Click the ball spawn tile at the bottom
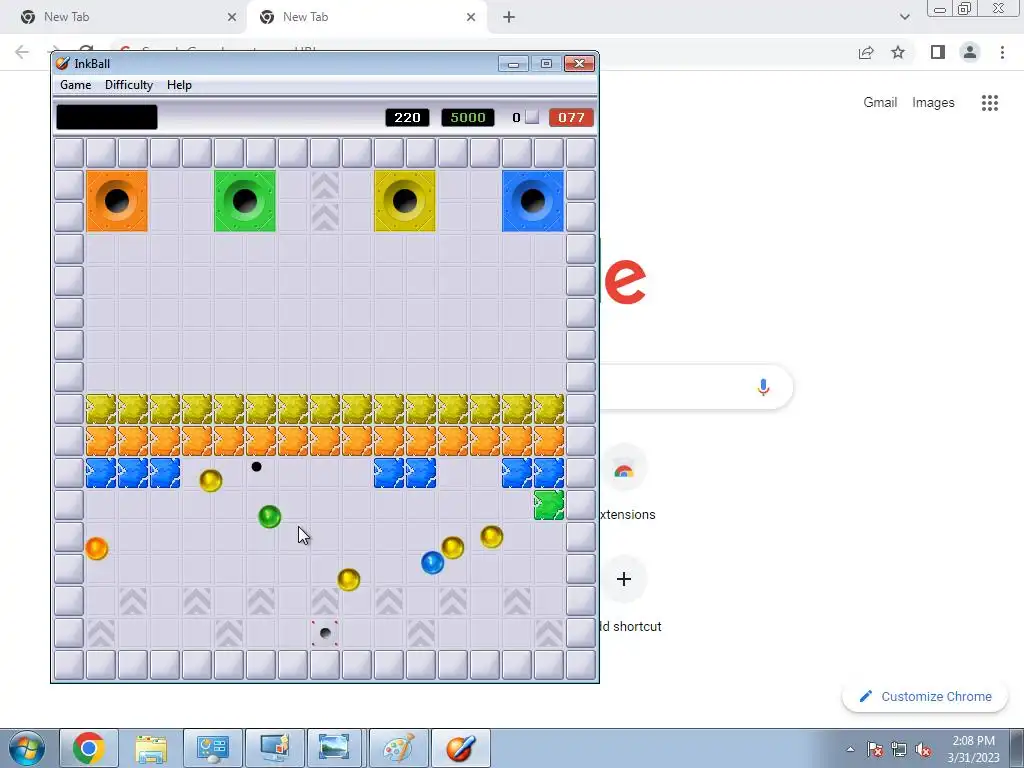1024x768 pixels. coord(325,633)
